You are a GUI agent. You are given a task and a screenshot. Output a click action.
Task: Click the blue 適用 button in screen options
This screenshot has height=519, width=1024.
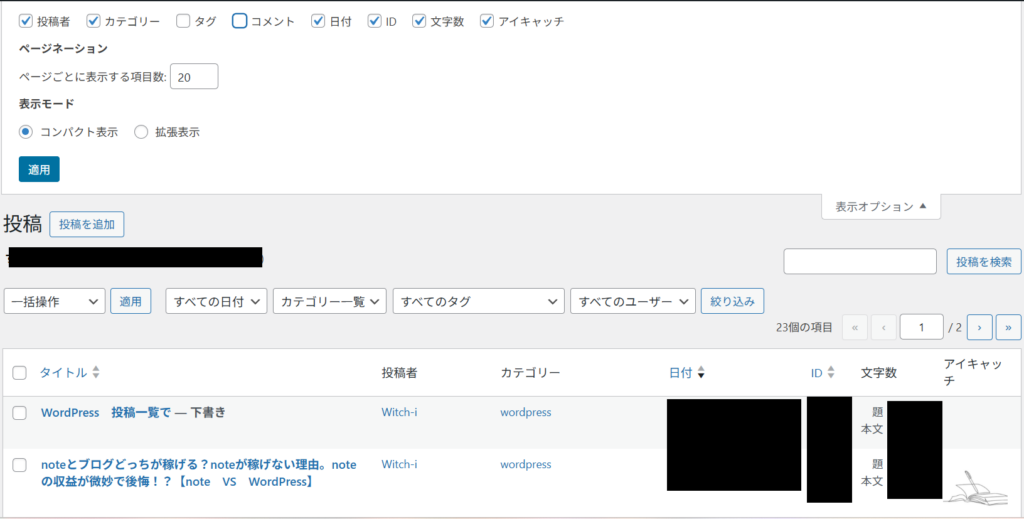39,169
